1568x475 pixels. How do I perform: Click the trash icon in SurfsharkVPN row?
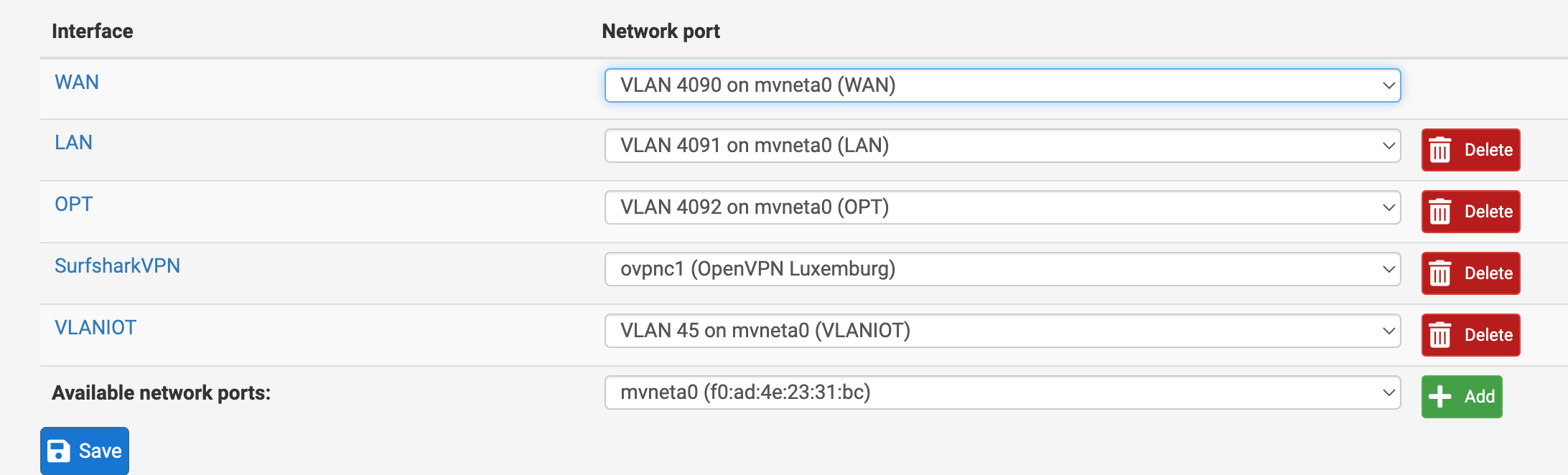(x=1439, y=273)
